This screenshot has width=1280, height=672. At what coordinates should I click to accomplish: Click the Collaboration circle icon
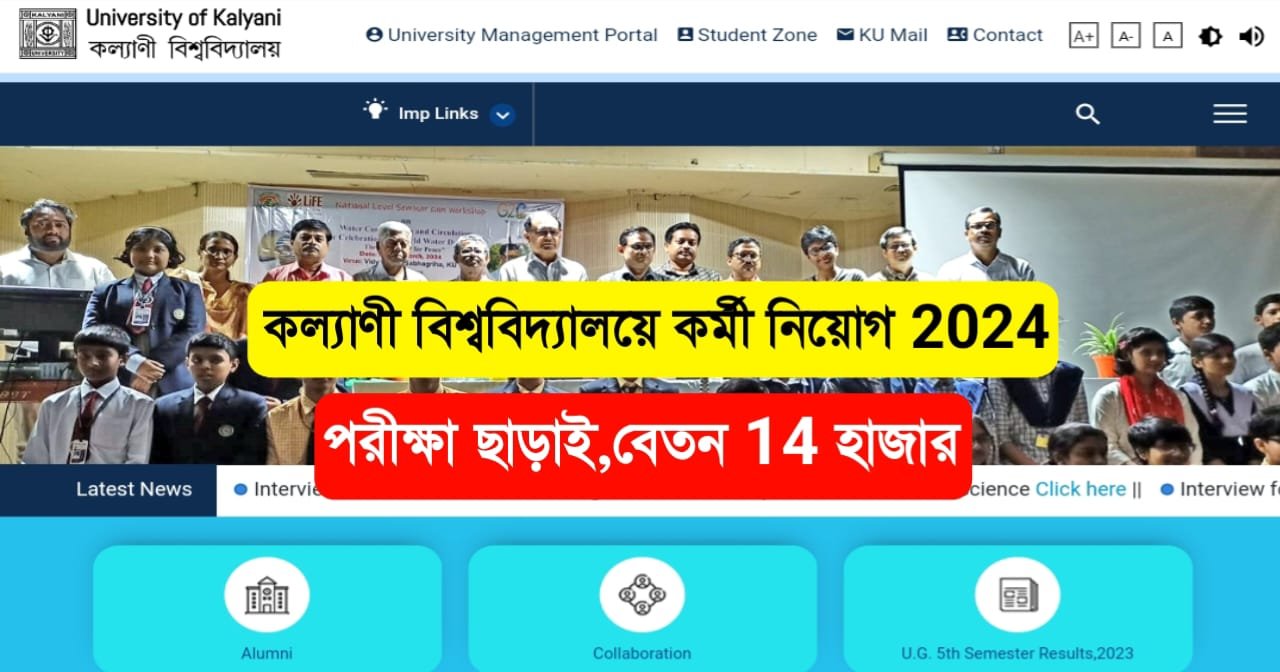642,595
